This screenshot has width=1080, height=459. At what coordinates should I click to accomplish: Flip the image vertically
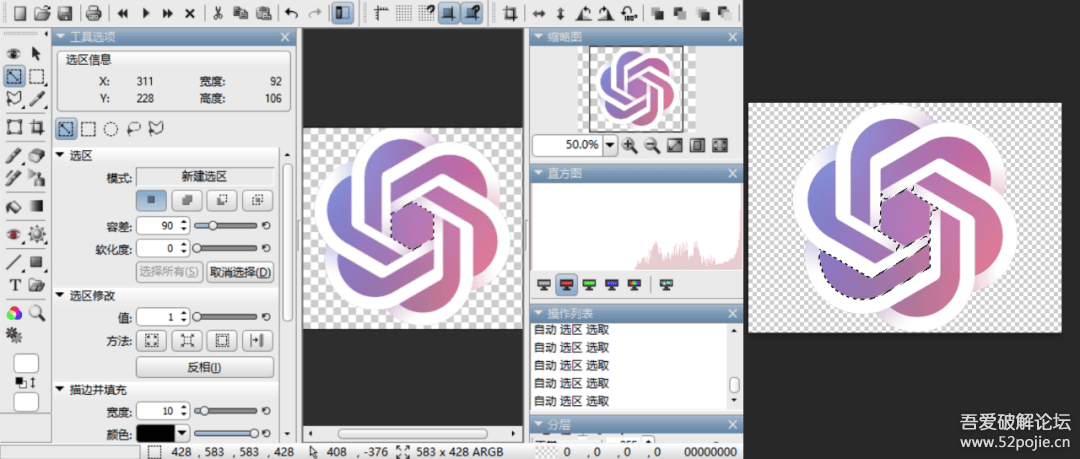pyautogui.click(x=561, y=13)
